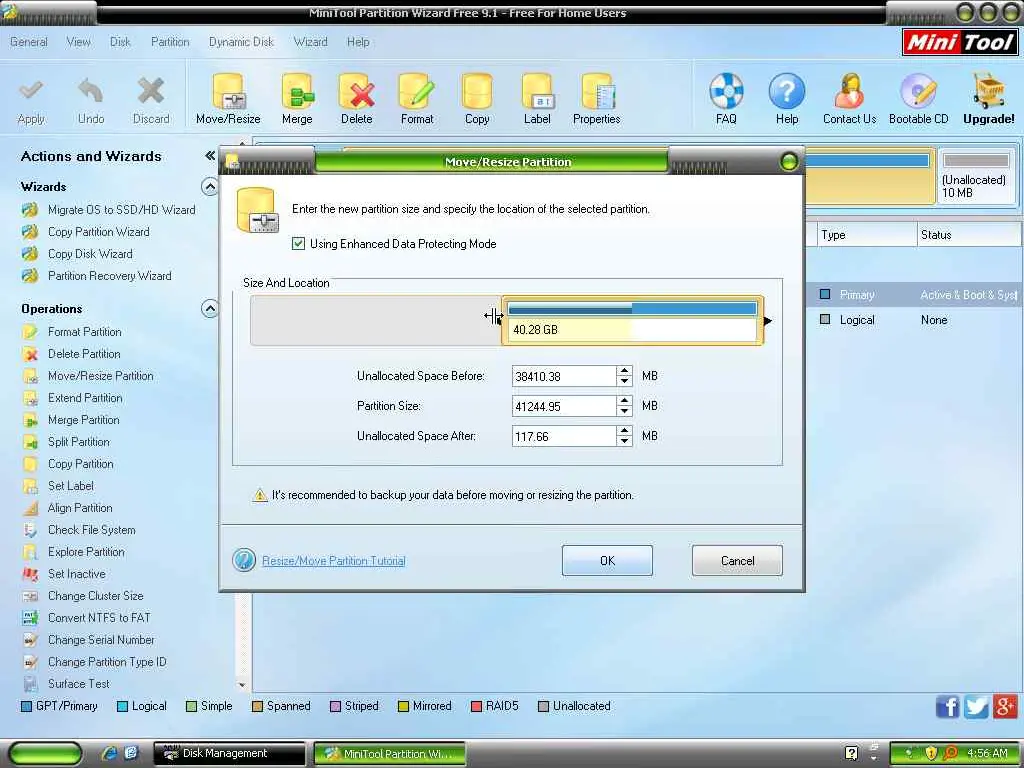Click the Status column header
Viewport: 1024px width, 768px height.
click(x=969, y=235)
